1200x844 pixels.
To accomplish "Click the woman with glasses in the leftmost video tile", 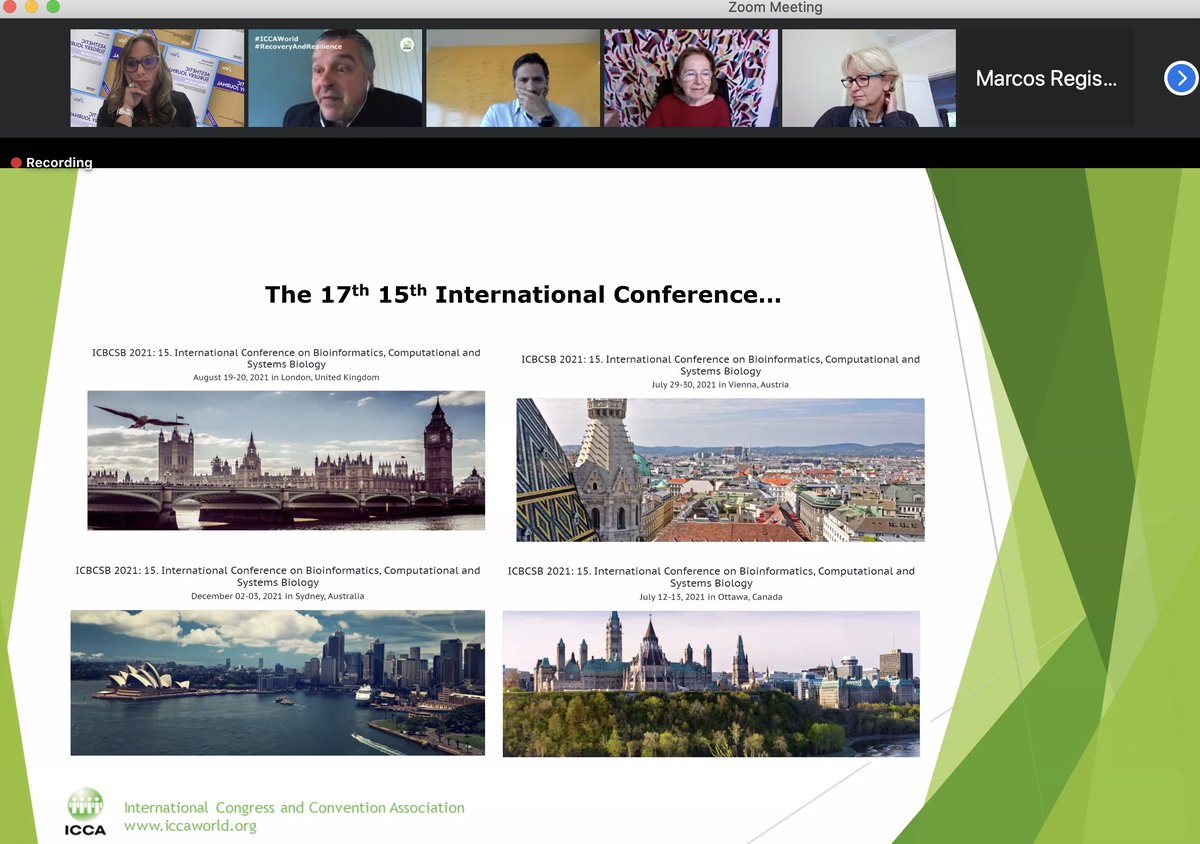I will (156, 77).
